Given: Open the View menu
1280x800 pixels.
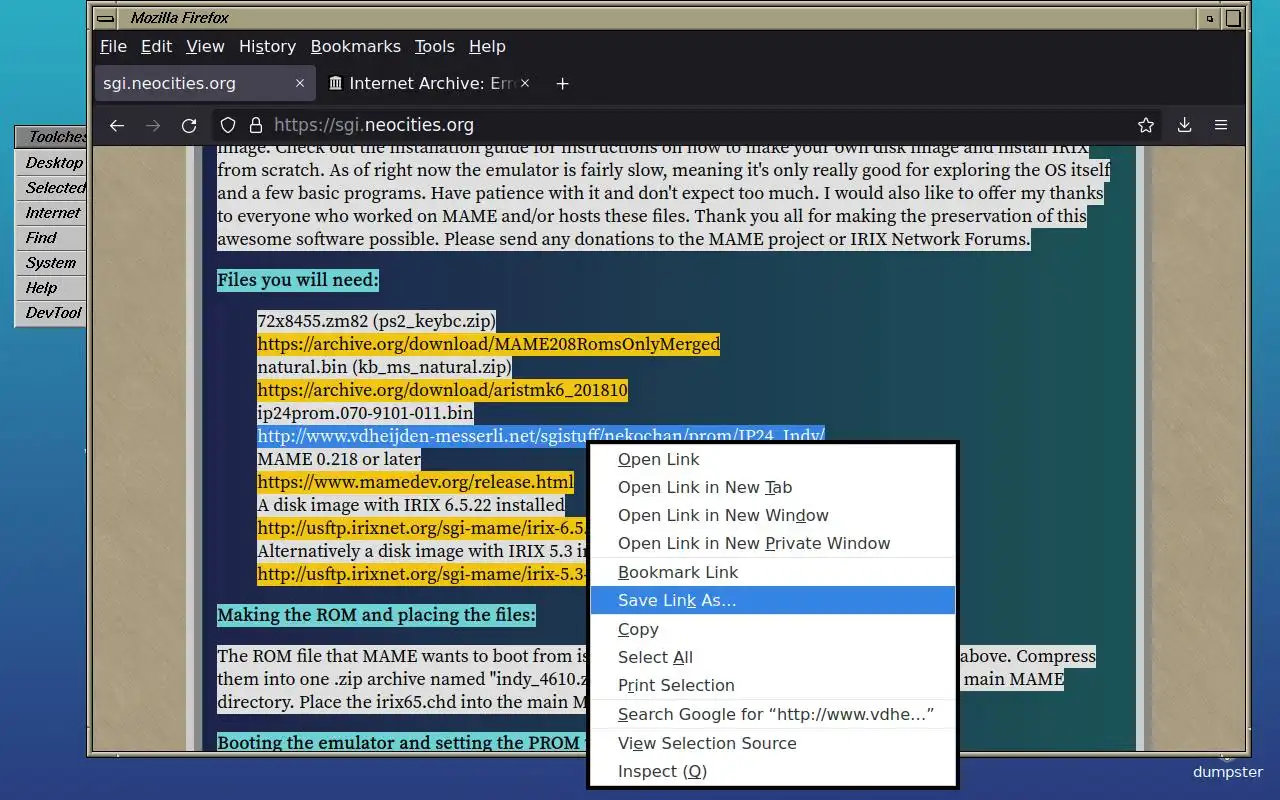Looking at the screenshot, I should (x=205, y=46).
